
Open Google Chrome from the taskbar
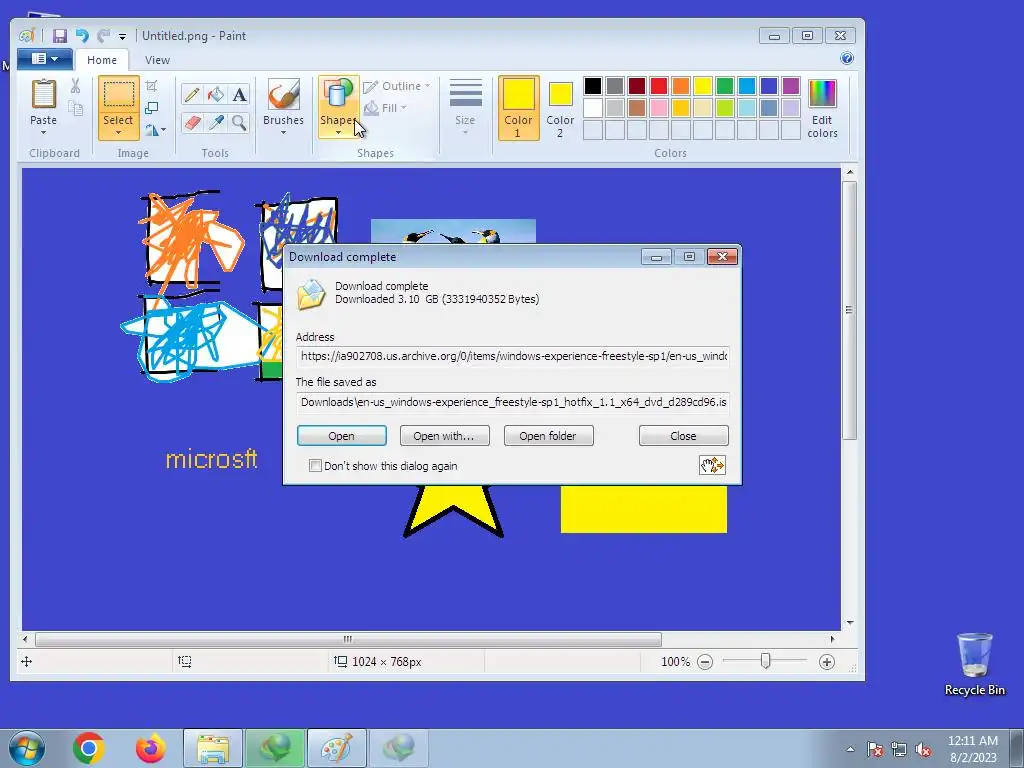[89, 748]
